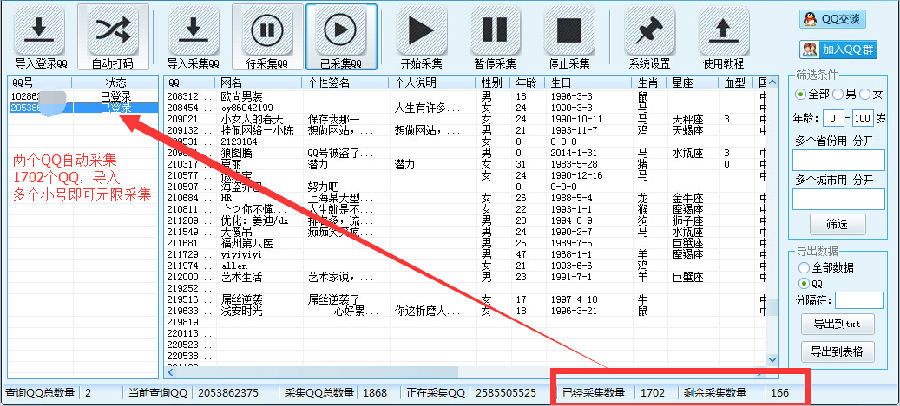Screen dimensions: 900x406
Task: Click the horizontal scrollbar thumb
Action: coord(317,372)
